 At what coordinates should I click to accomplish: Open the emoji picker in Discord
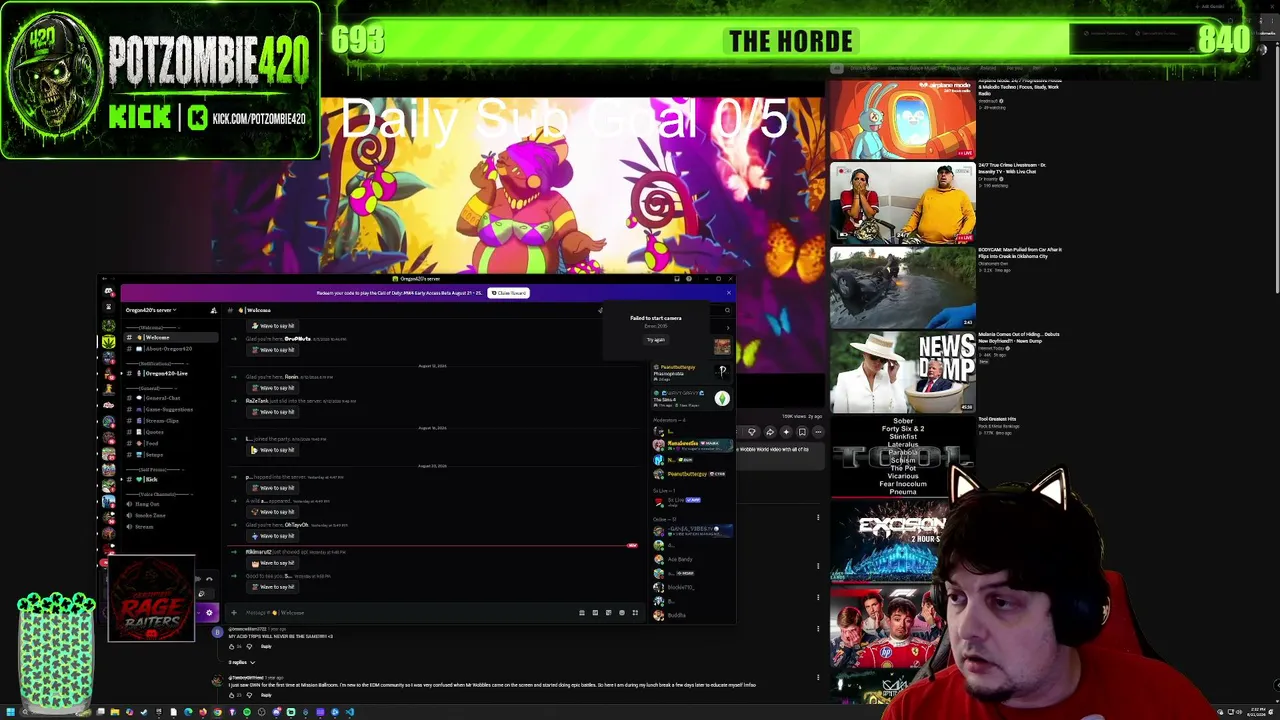coord(621,613)
